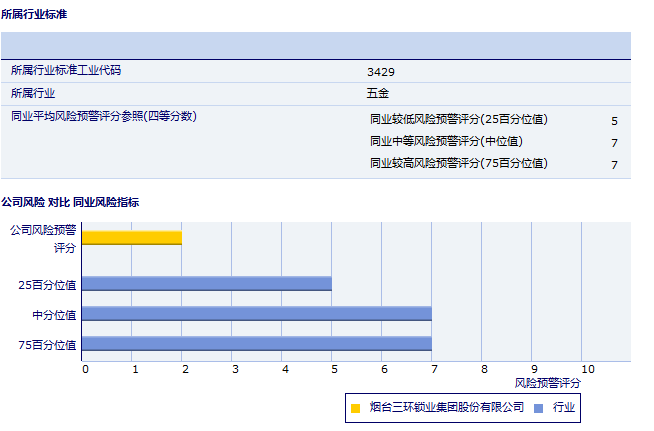Click the blue 75百分位值 bar
This screenshot has height=431, width=654.
point(256,344)
